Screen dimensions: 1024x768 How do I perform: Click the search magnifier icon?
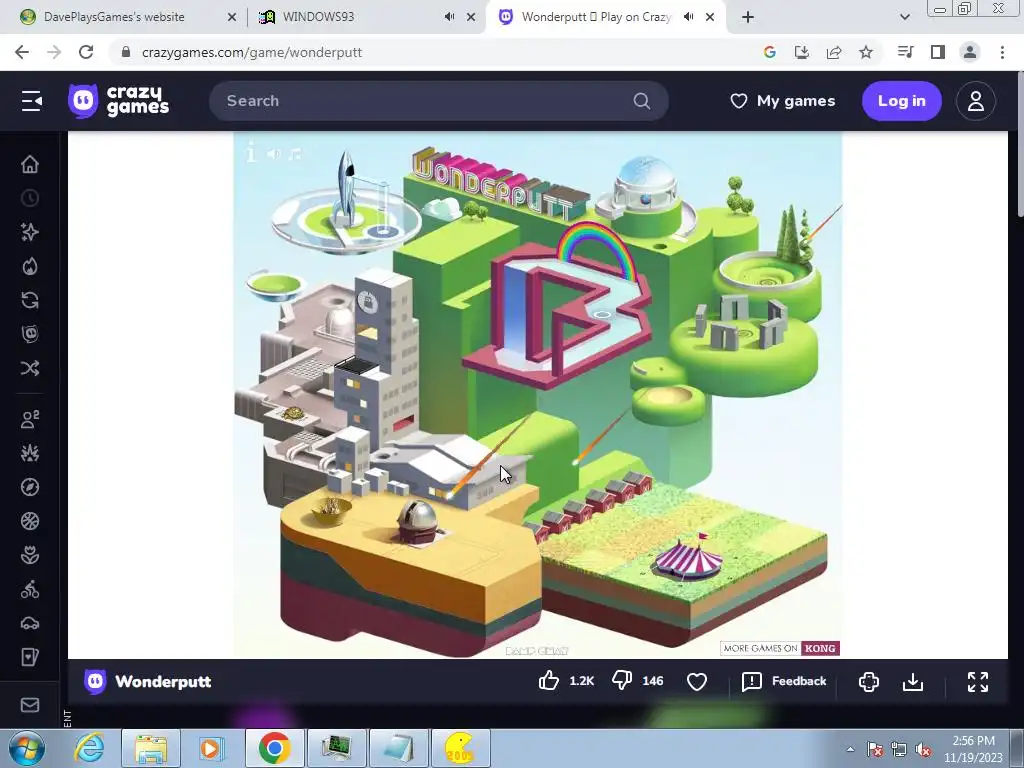pos(642,101)
